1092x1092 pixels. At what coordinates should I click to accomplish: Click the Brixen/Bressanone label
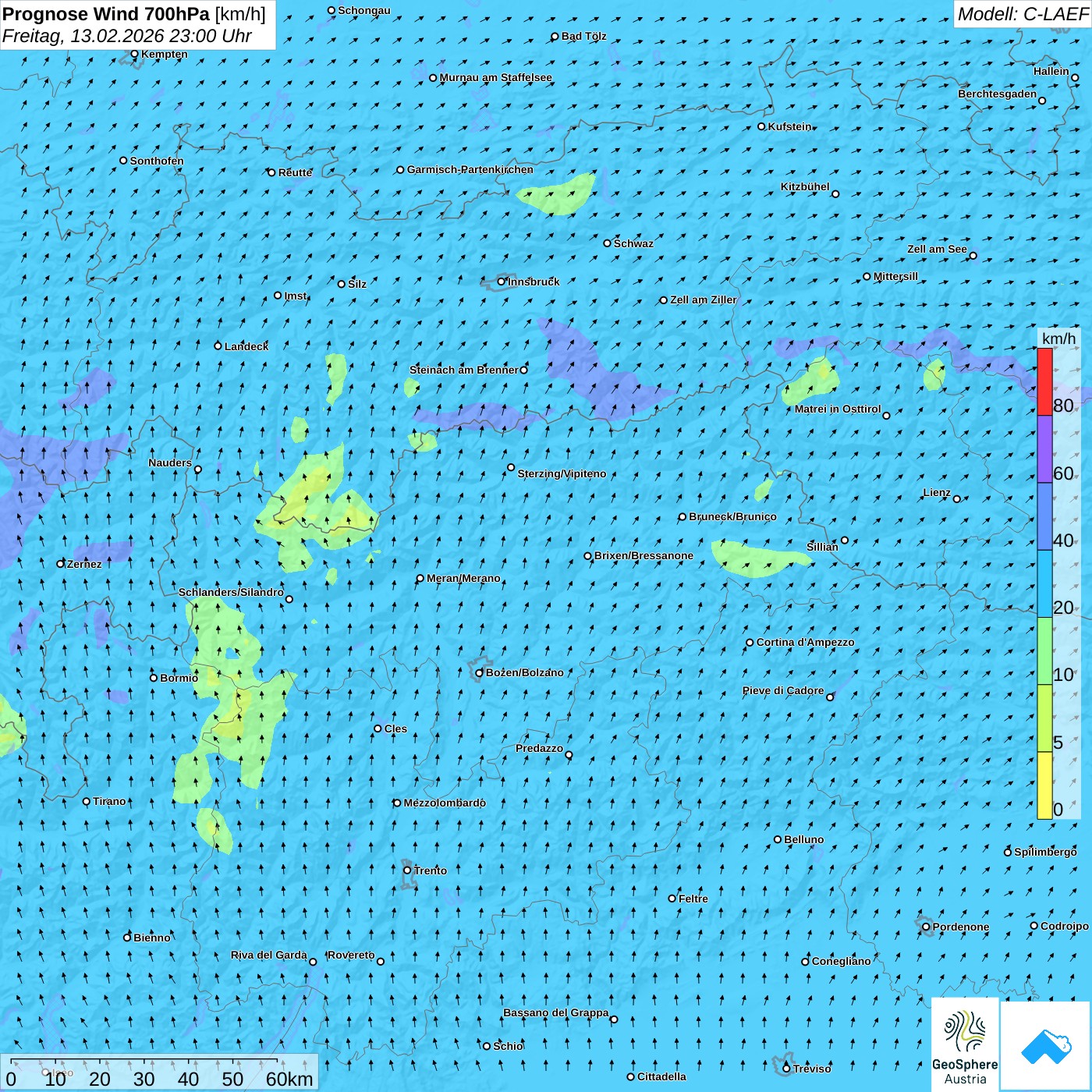click(643, 555)
